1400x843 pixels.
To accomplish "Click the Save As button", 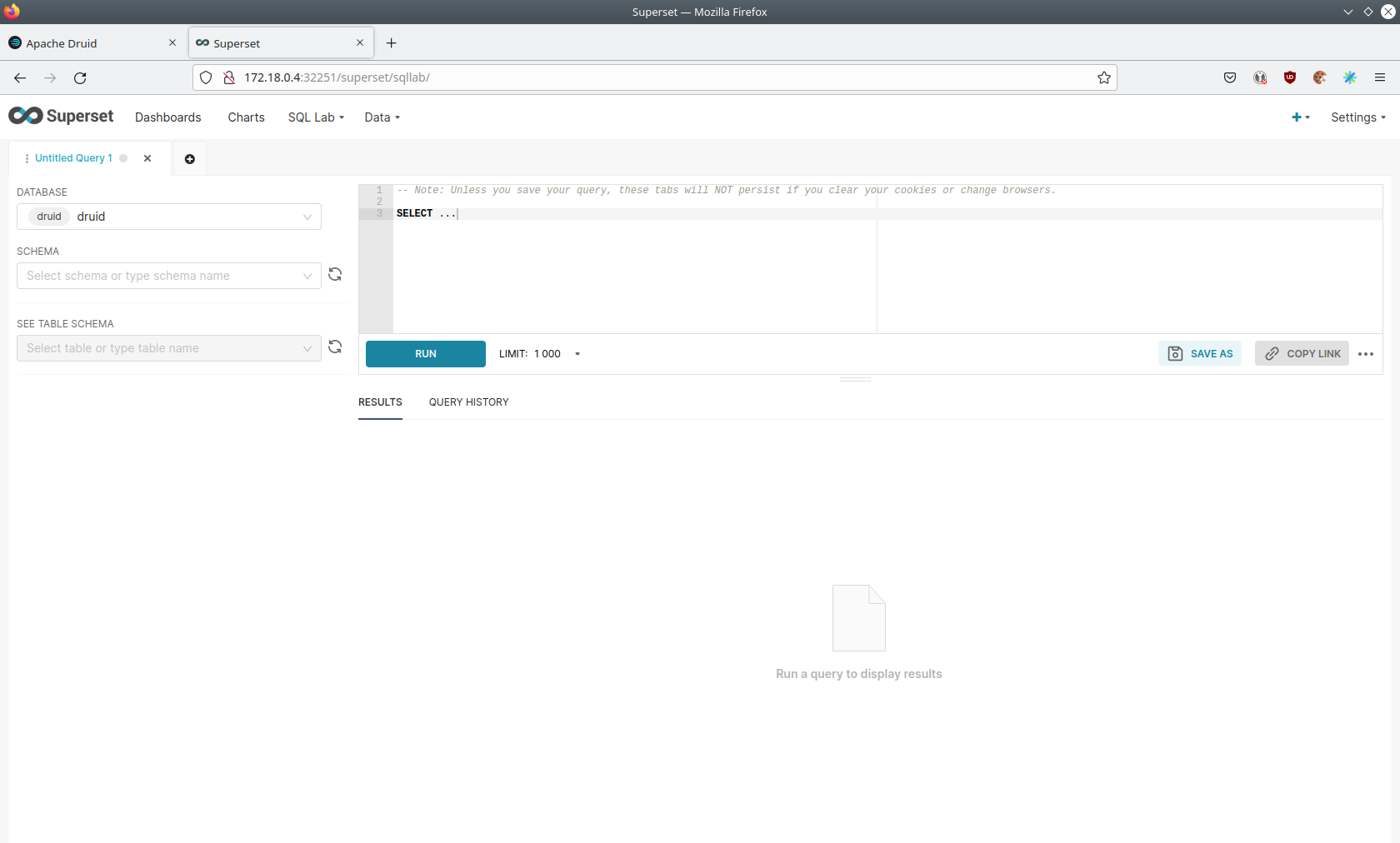I will (1200, 354).
